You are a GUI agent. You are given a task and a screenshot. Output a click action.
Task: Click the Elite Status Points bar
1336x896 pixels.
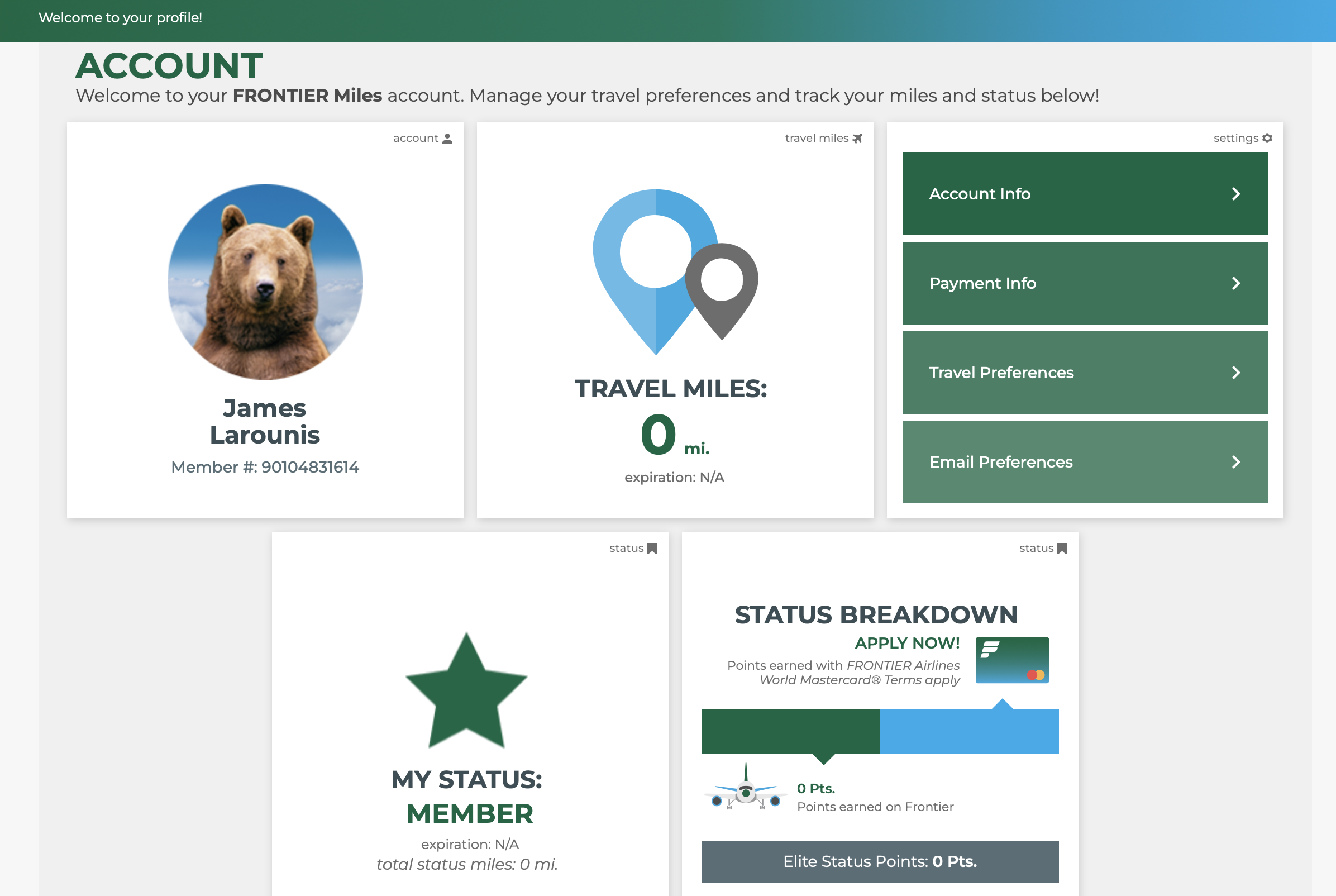880,862
